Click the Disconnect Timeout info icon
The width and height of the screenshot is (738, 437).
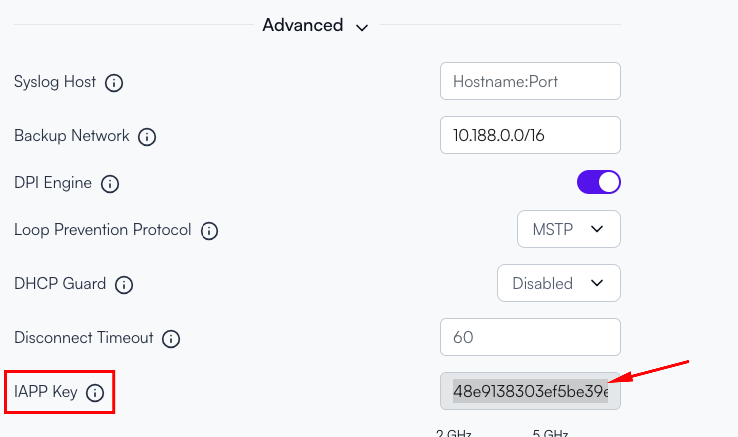(x=171, y=339)
